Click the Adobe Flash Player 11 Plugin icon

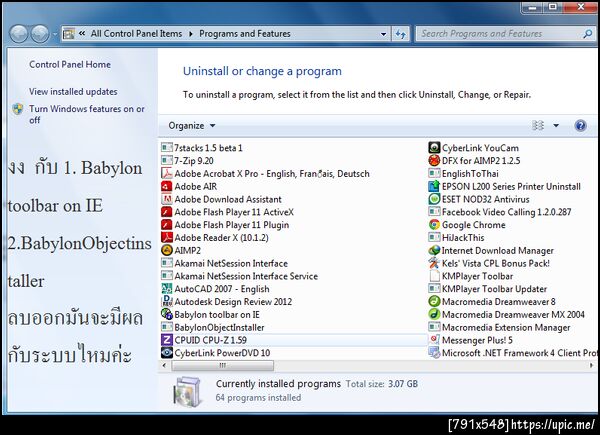pos(167,225)
